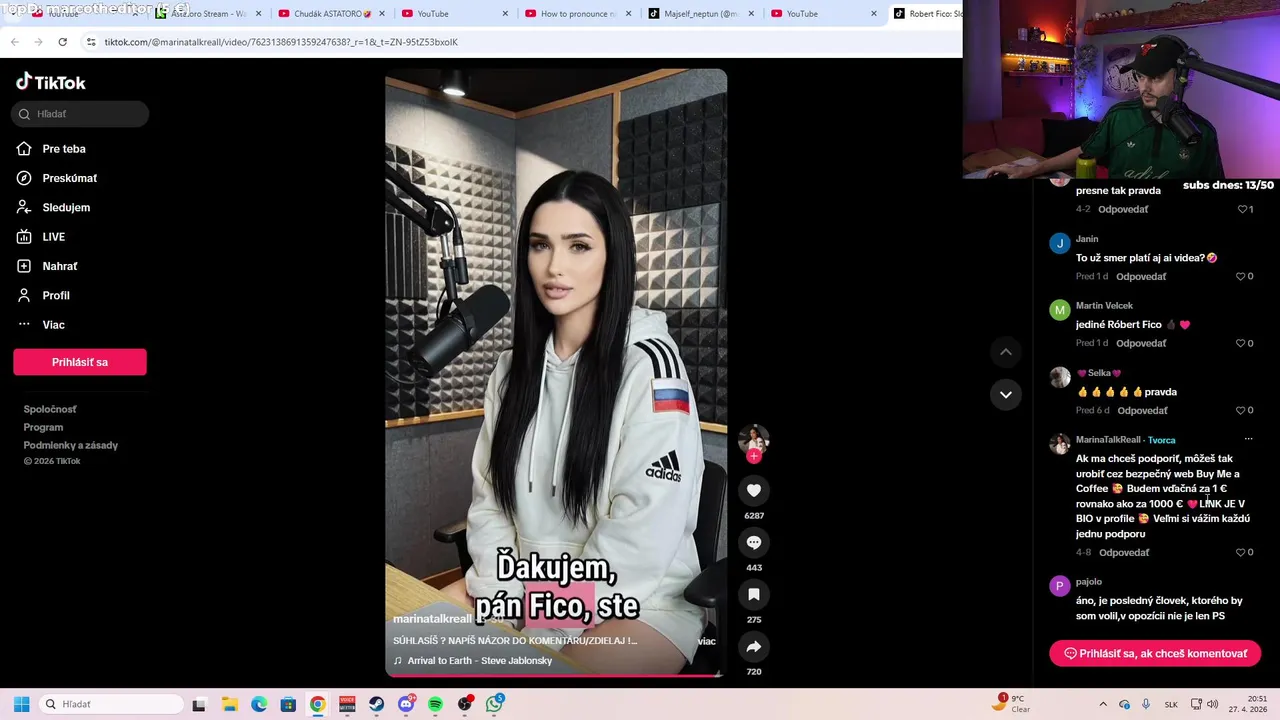Switch to 'Astatoro Stream' tab
Viewport: 1280px width, 720px height.
tap(208, 14)
